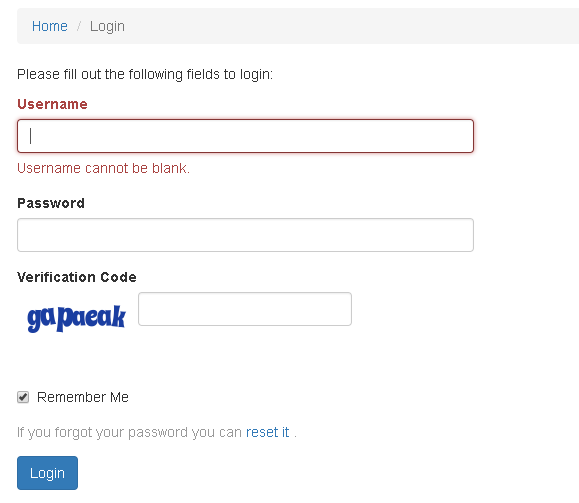
Task: Uncheck the Remember Me checkbox
Action: coord(23,397)
